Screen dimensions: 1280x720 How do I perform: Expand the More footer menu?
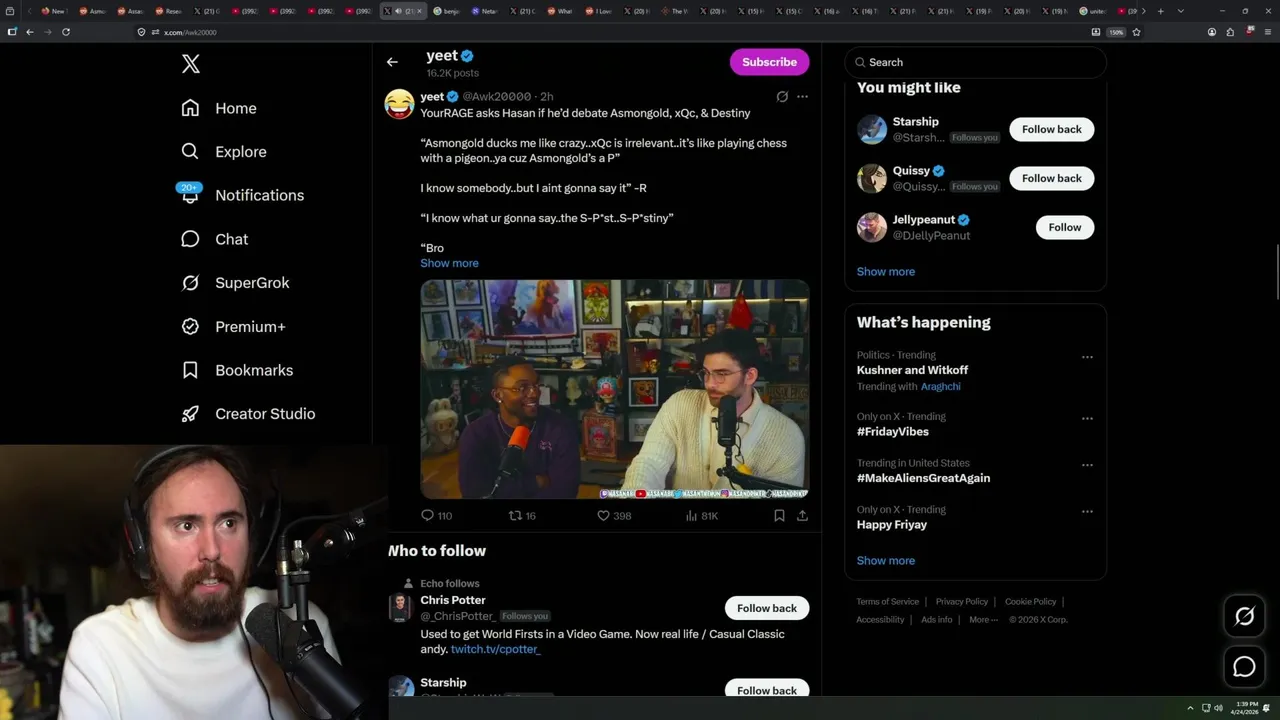click(983, 620)
